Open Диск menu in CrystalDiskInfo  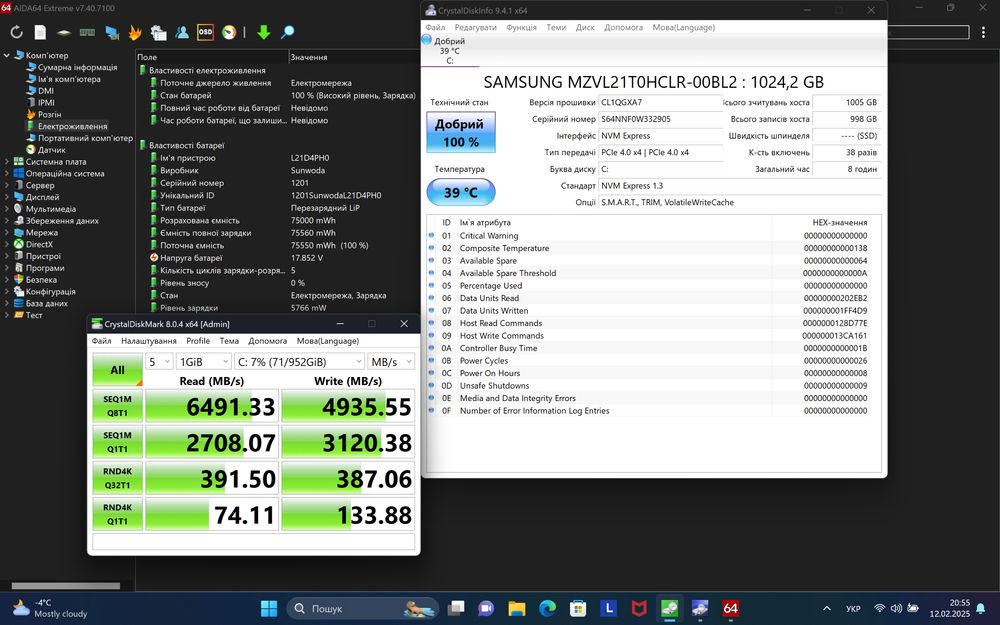click(585, 27)
